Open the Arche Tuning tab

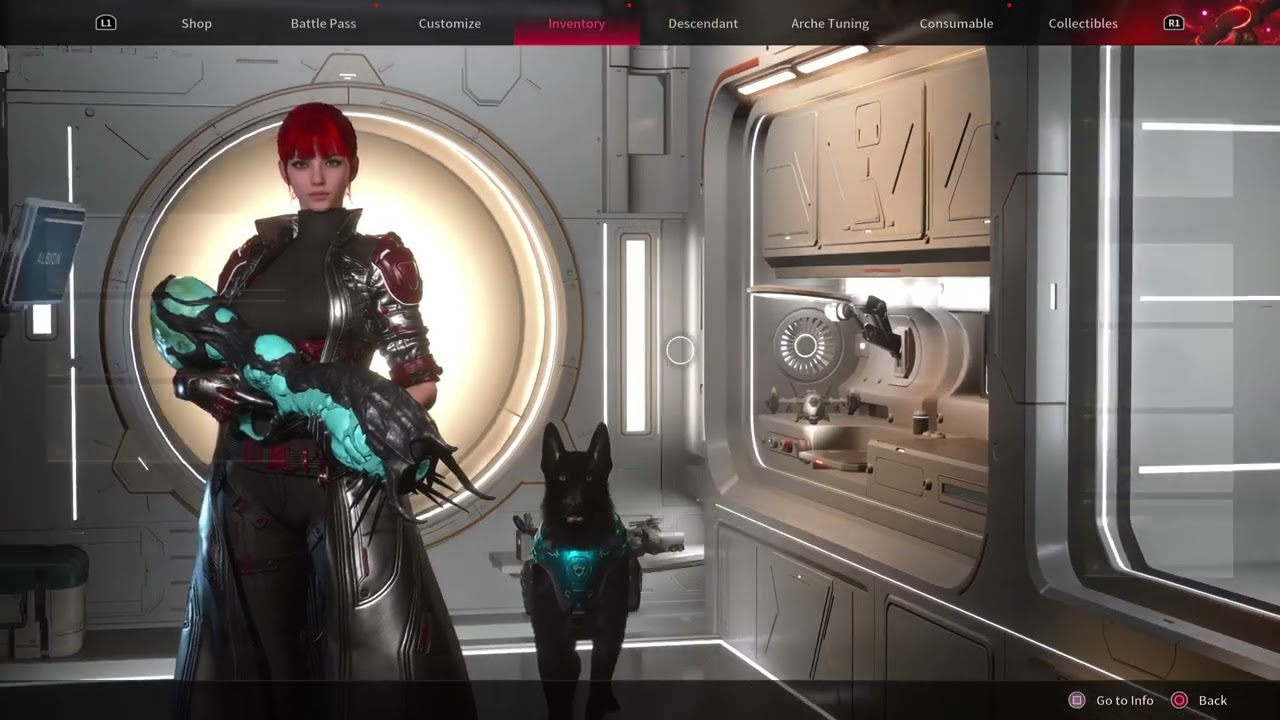point(830,23)
